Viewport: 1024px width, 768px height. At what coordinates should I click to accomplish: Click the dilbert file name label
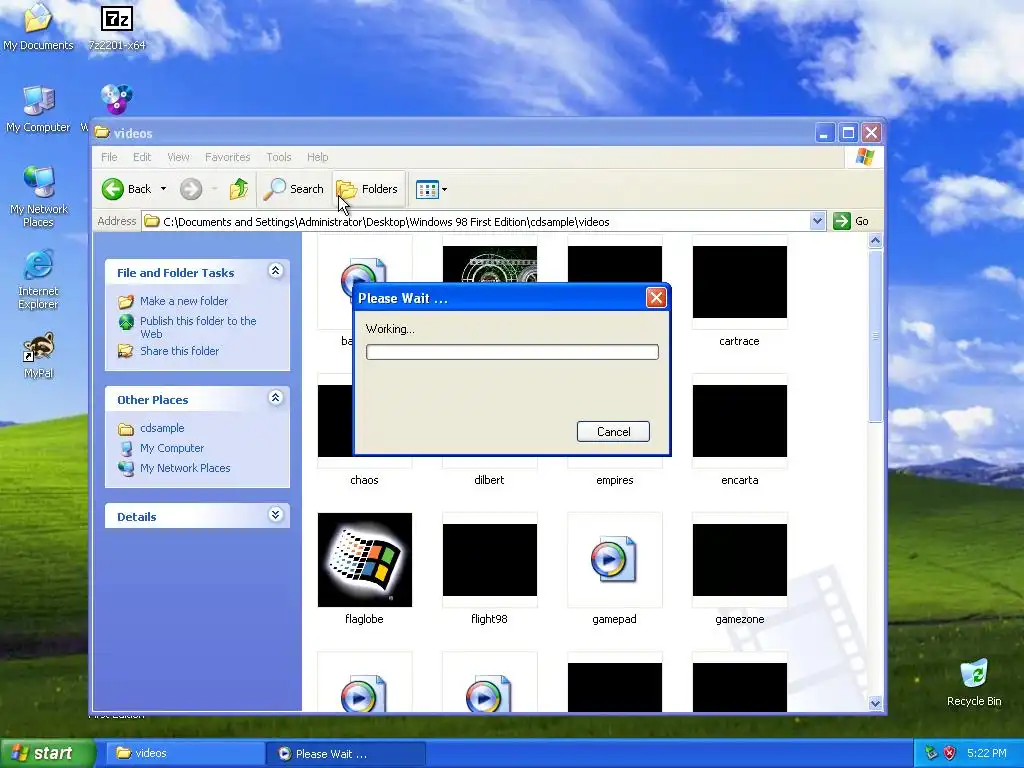click(x=489, y=480)
